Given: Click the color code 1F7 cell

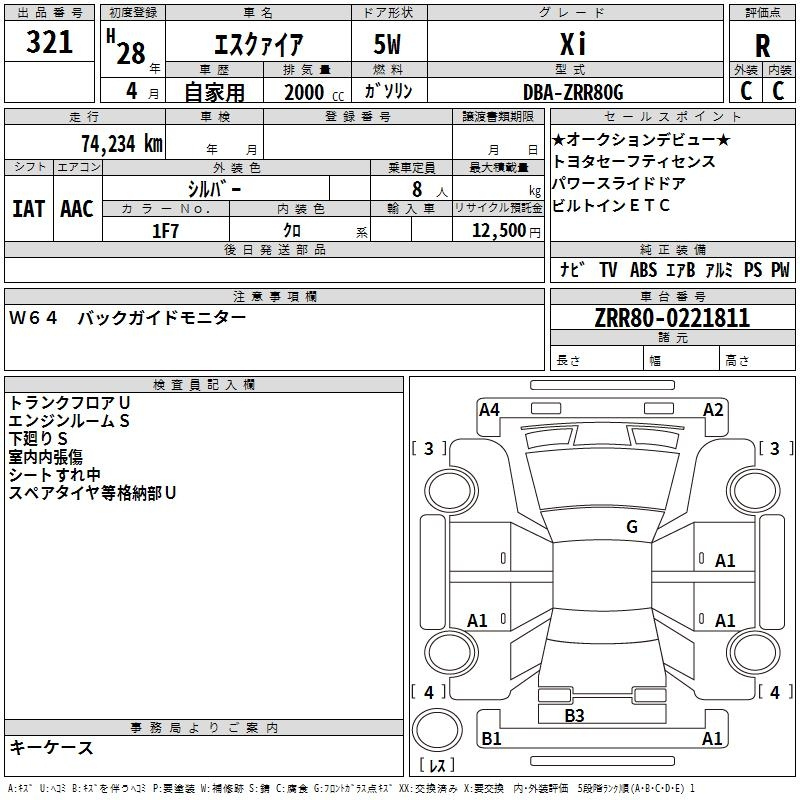Looking at the screenshot, I should pyautogui.click(x=165, y=230).
